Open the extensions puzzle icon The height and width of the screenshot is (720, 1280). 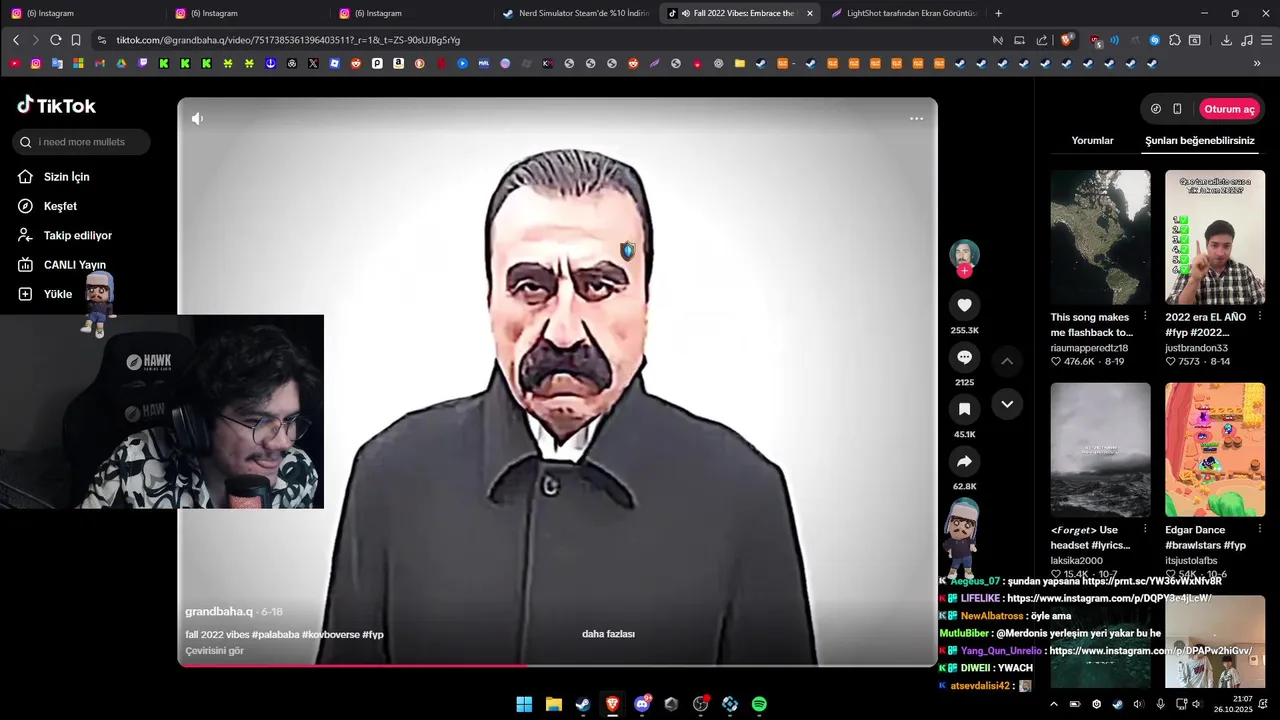[x=1175, y=40]
